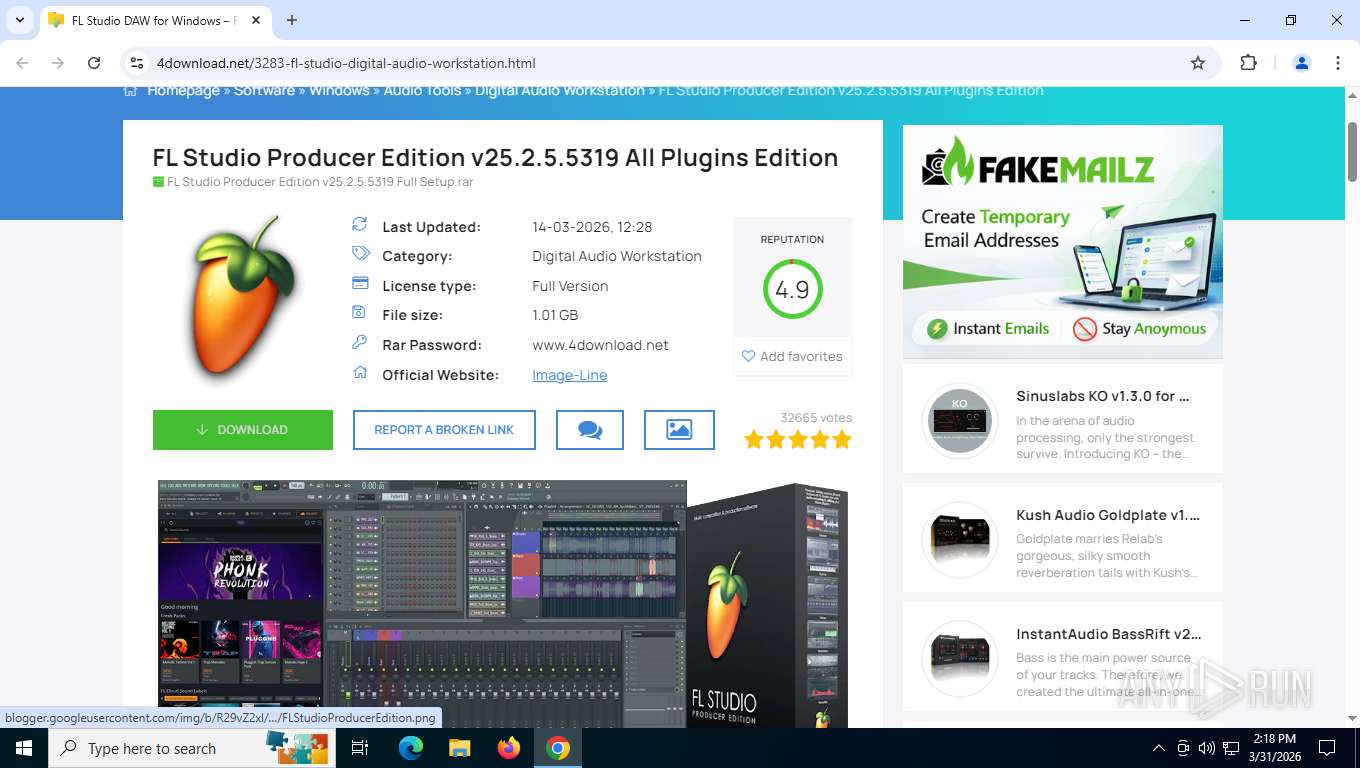Viewport: 1360px width, 768px height.
Task: Open Sinuslabs KO v1.3.0 article title
Action: (1103, 396)
